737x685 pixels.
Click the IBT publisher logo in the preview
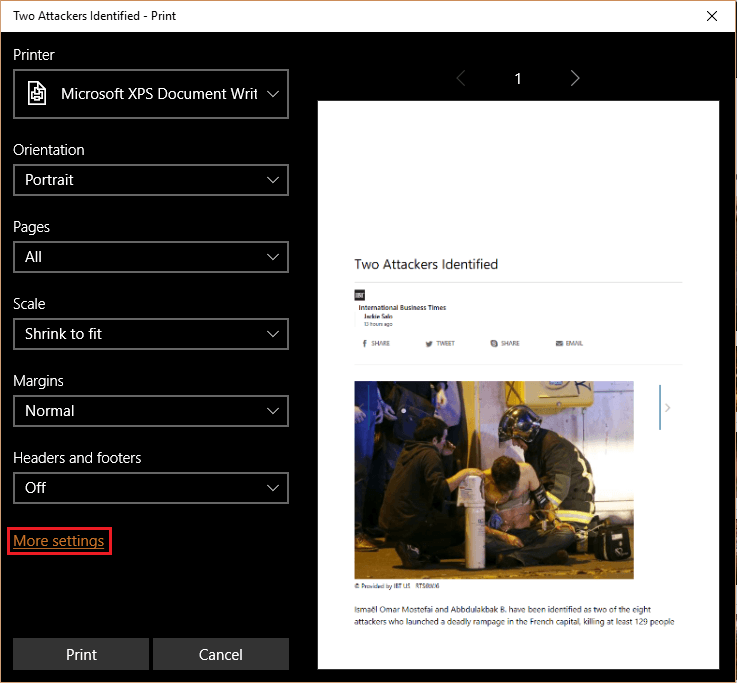click(360, 295)
